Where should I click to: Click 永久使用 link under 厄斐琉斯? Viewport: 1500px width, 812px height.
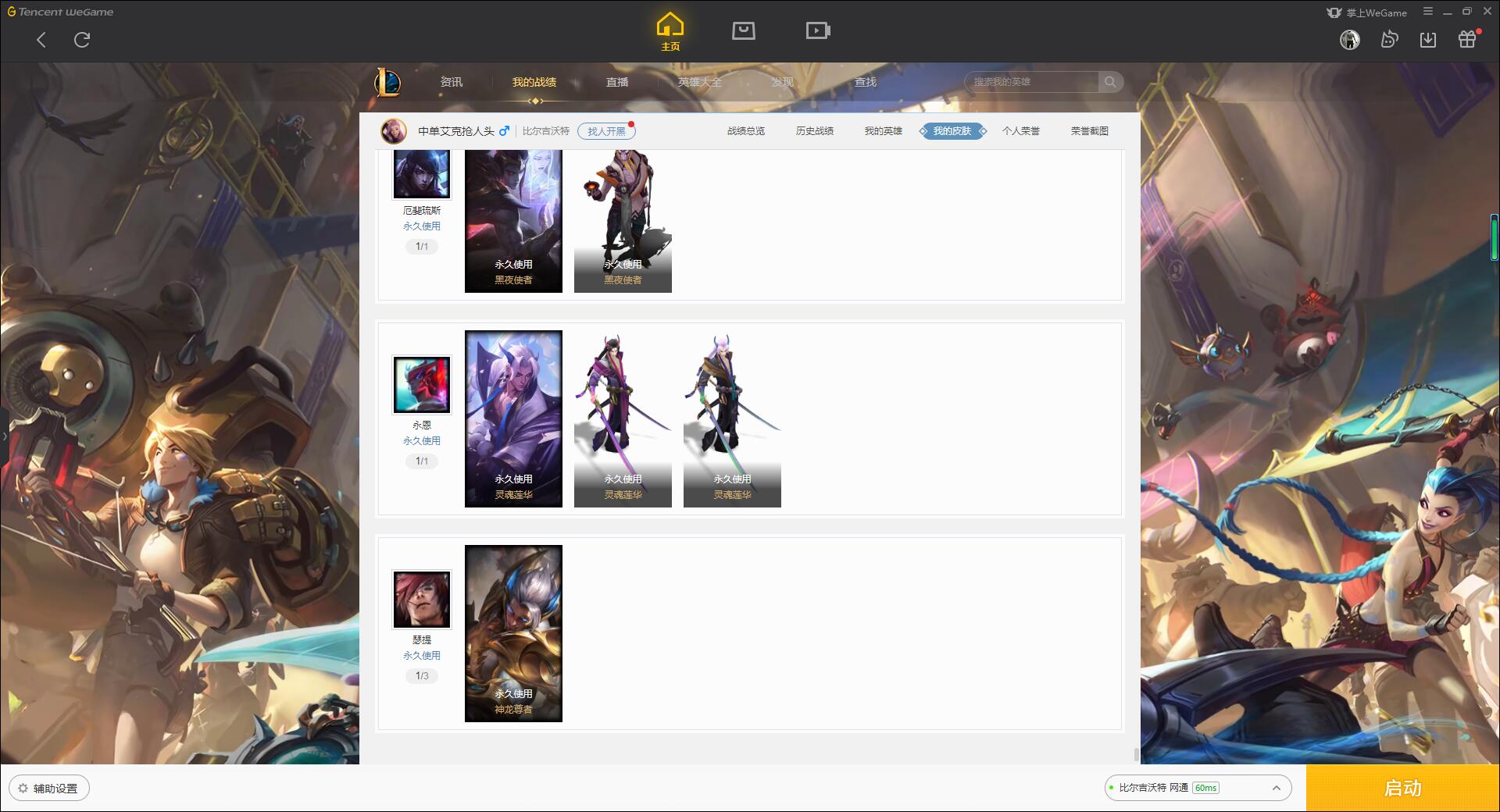click(x=422, y=226)
